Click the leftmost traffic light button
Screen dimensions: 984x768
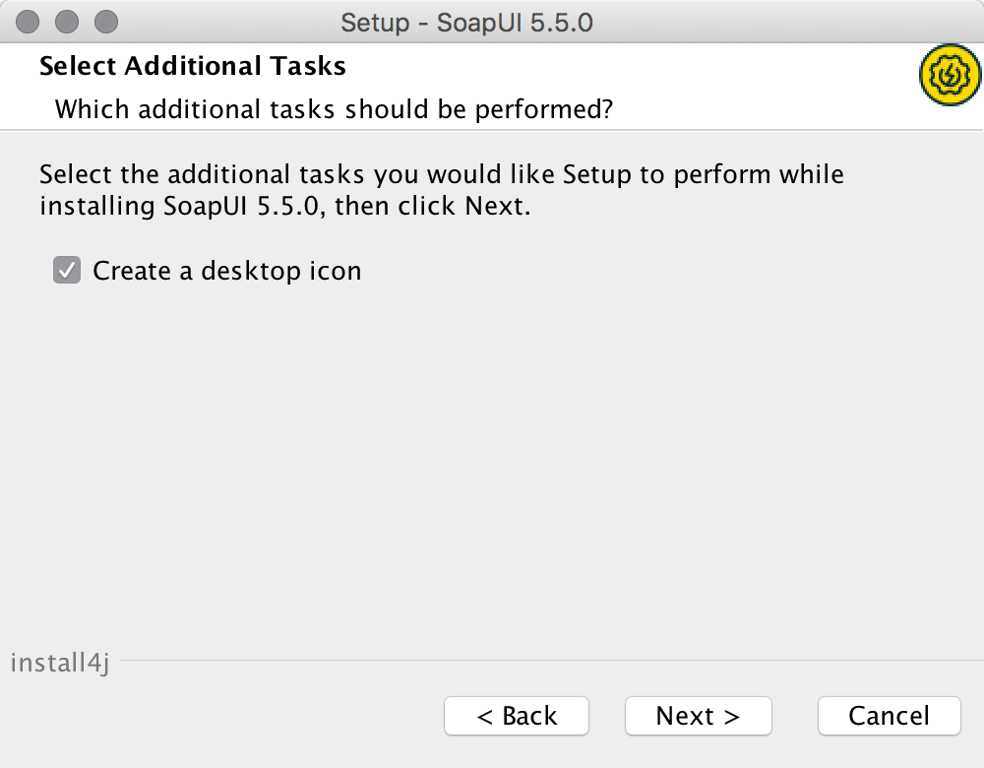[x=27, y=20]
